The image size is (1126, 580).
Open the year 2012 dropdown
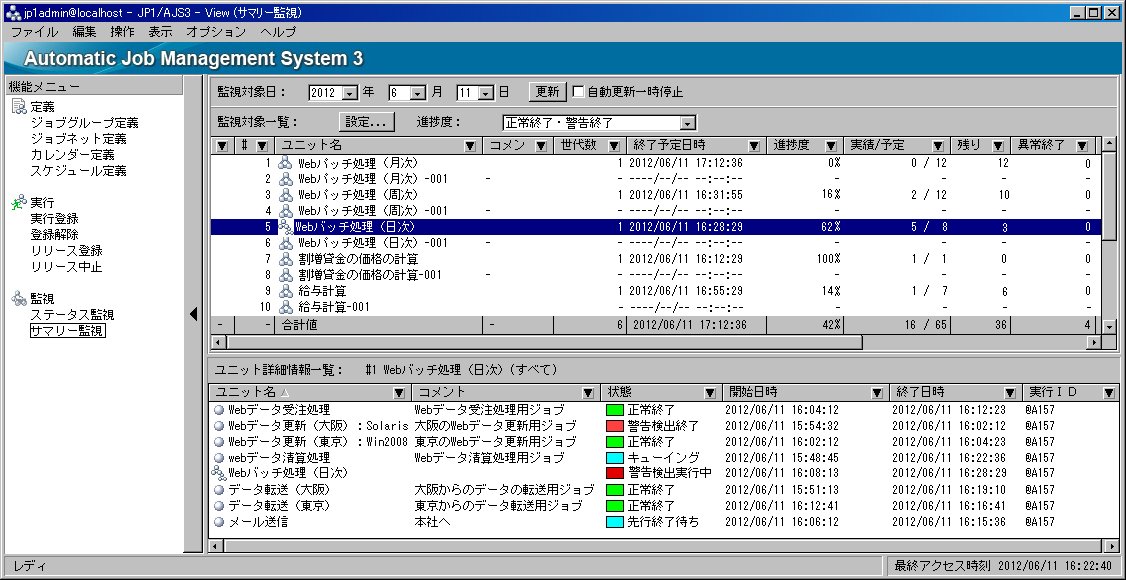coord(350,93)
